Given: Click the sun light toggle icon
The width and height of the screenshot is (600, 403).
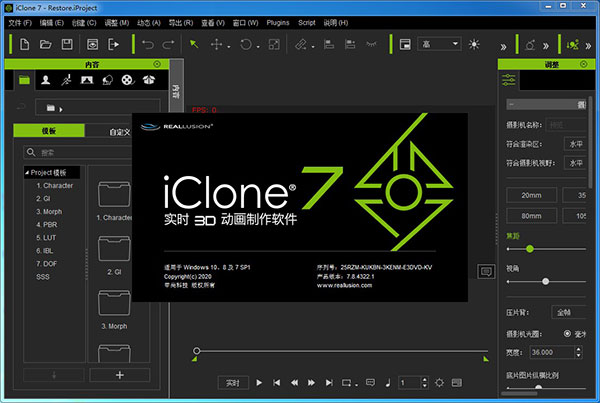Looking at the screenshot, I should (x=474, y=44).
